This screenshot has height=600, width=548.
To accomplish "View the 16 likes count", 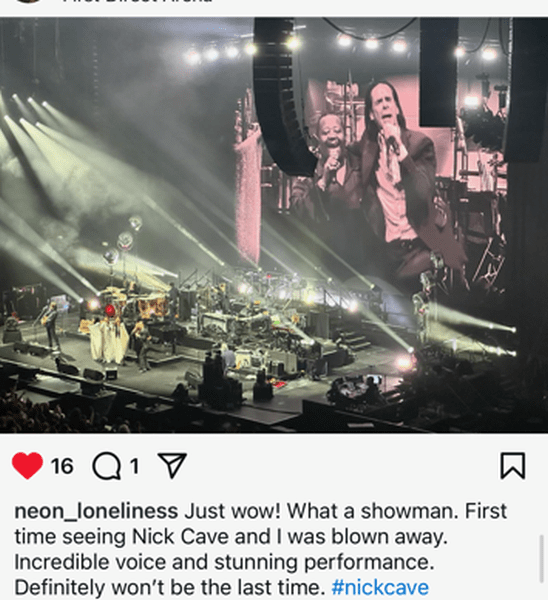I will [x=62, y=466].
